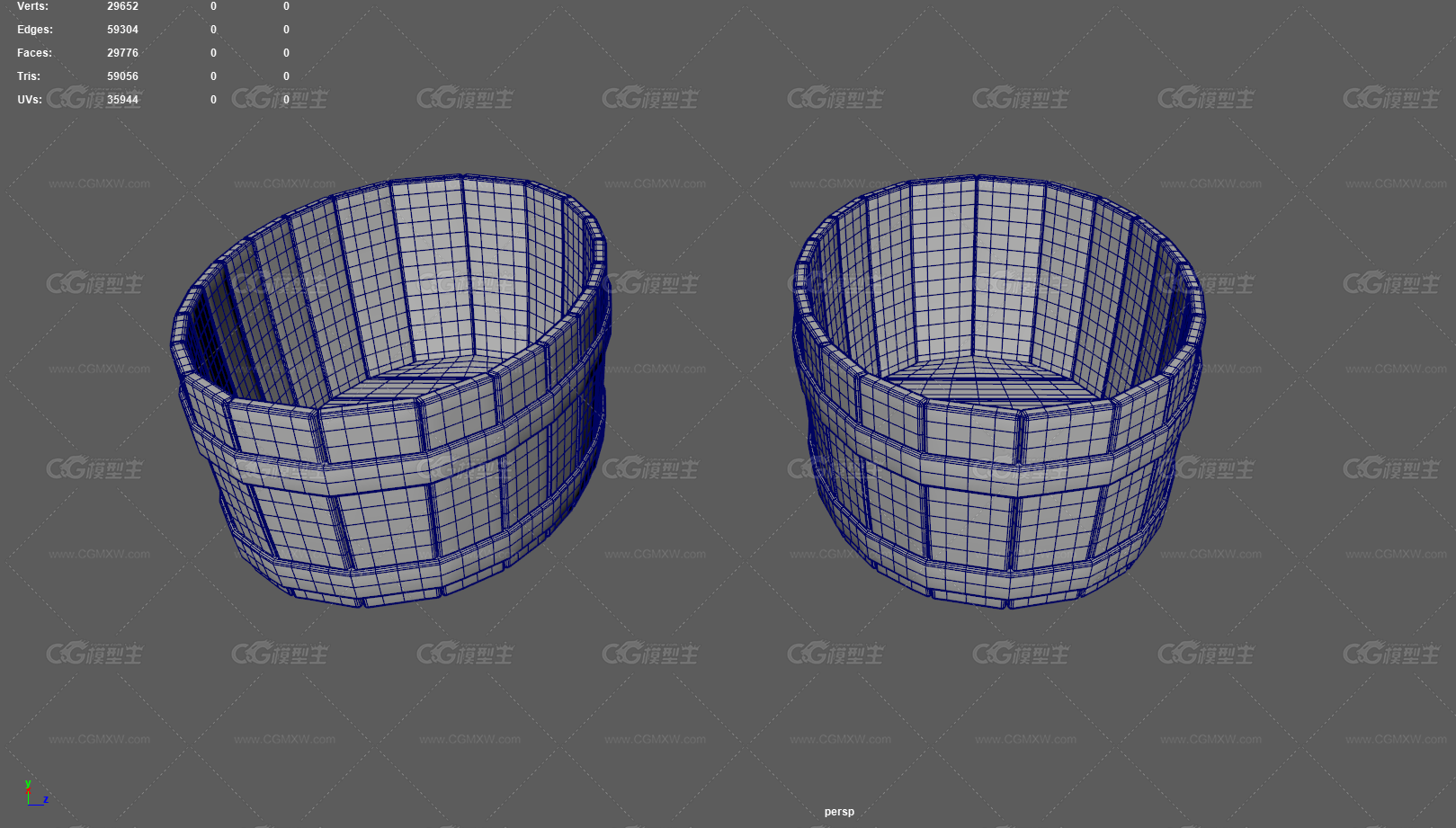Screen dimensions: 1456x828
Task: Select the left wooden bucket mesh
Action: coord(391,391)
